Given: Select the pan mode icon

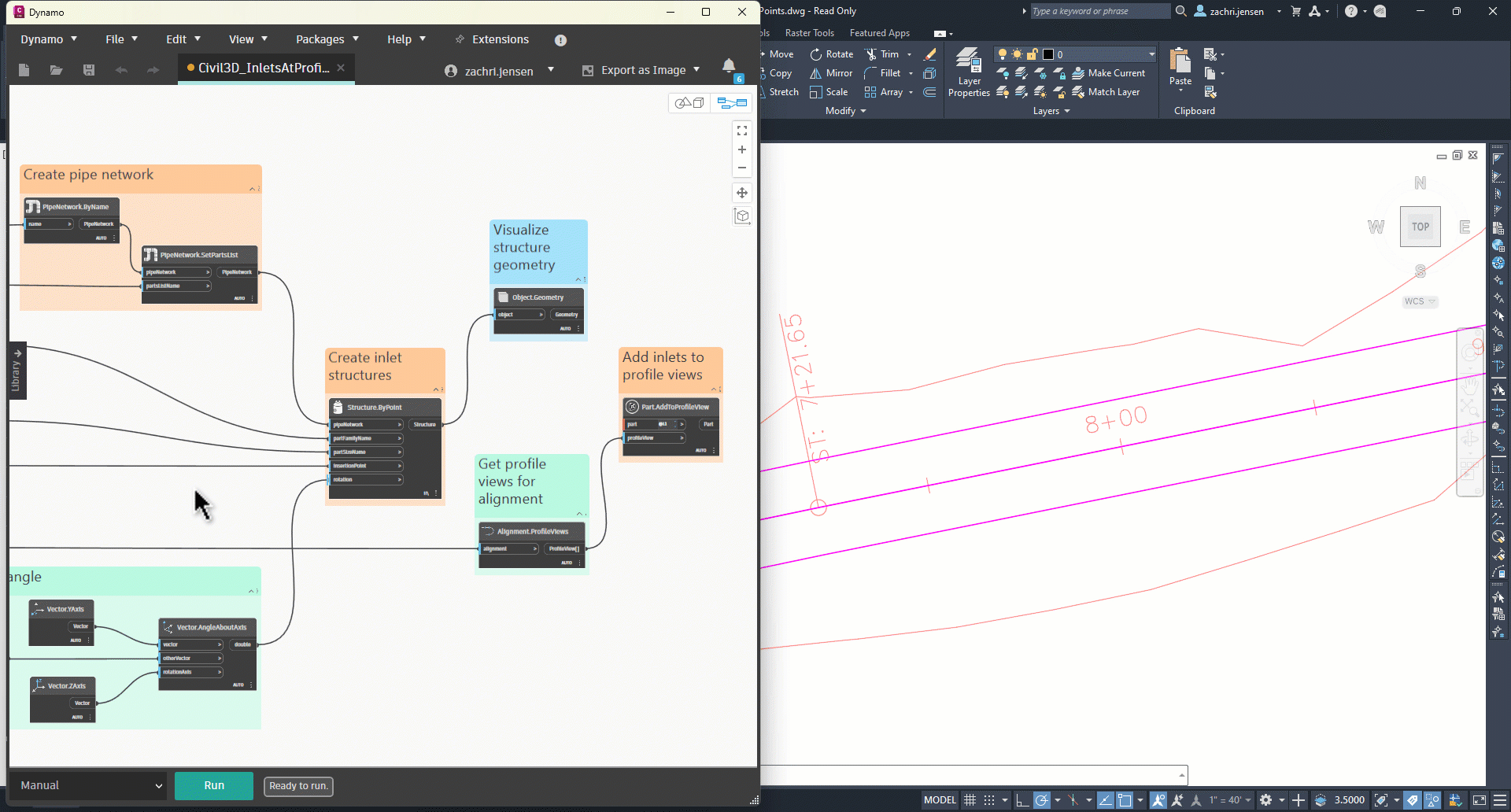Looking at the screenshot, I should click(x=741, y=193).
